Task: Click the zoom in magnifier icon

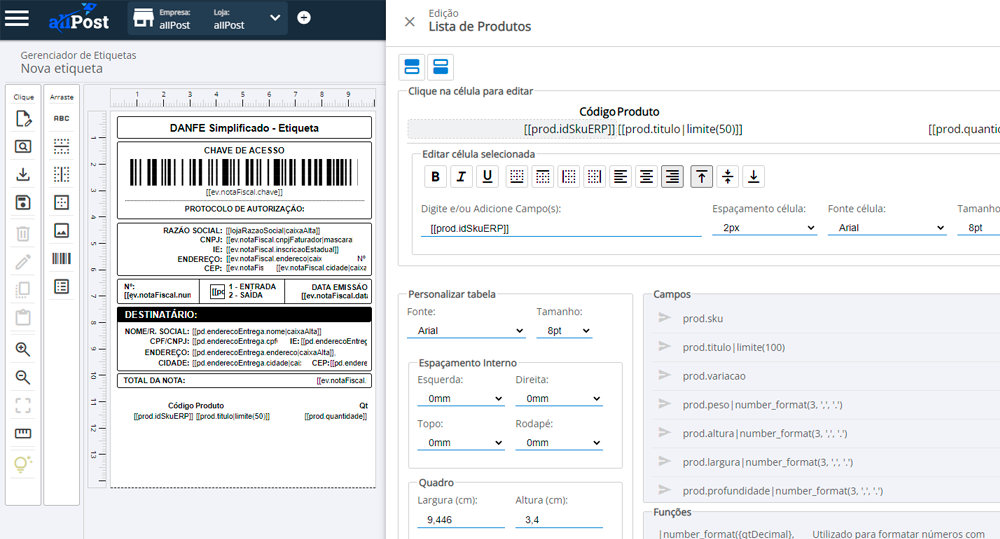Action: tap(23, 350)
